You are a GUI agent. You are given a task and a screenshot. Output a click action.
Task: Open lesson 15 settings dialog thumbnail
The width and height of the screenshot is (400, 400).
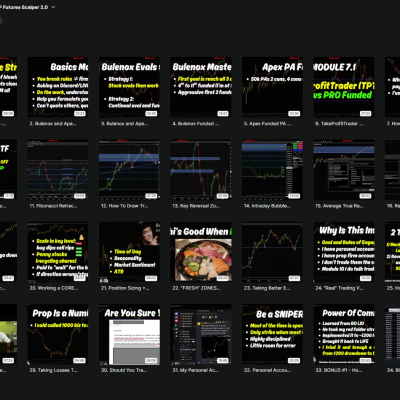point(344,170)
